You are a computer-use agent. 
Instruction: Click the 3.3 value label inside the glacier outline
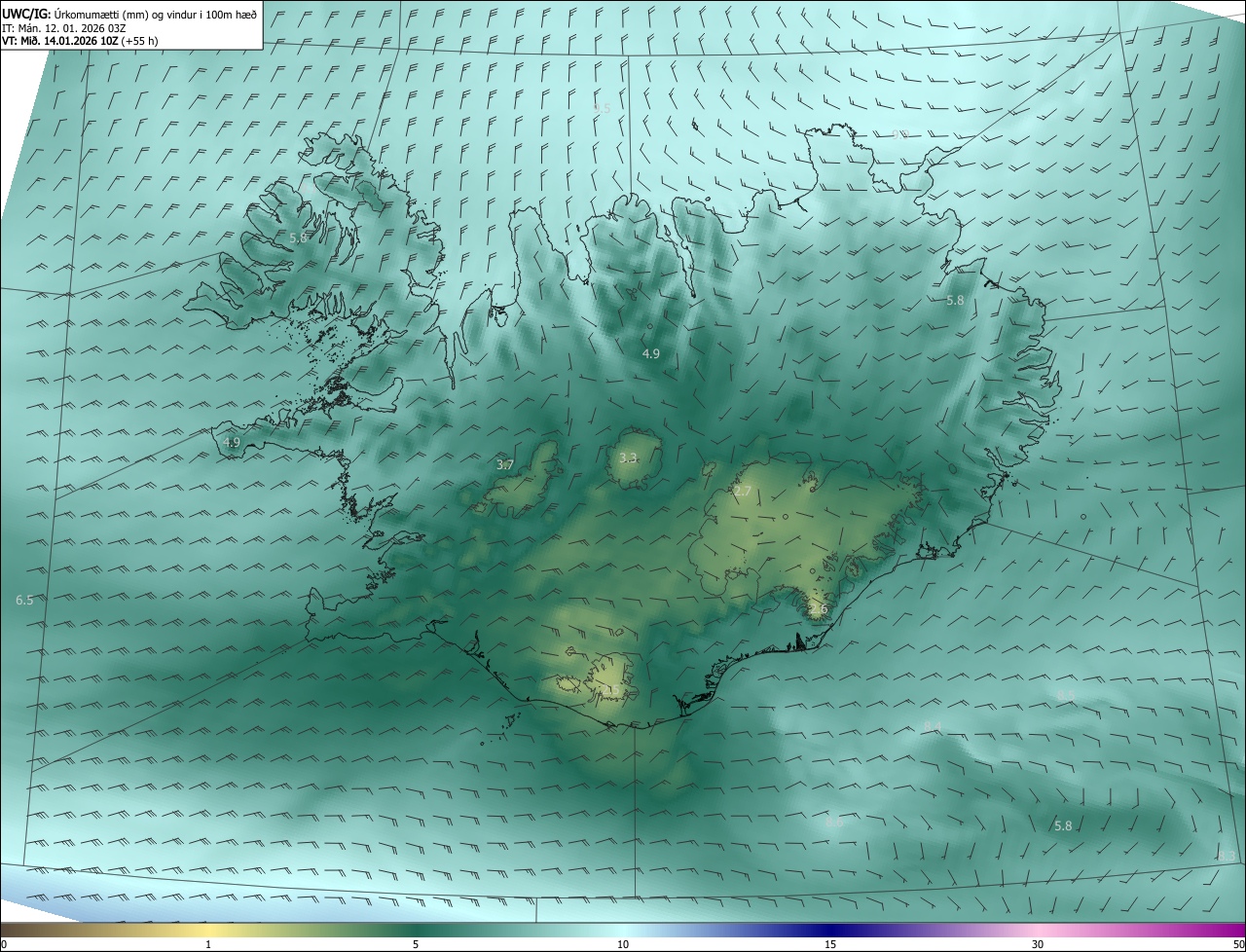coord(628,458)
